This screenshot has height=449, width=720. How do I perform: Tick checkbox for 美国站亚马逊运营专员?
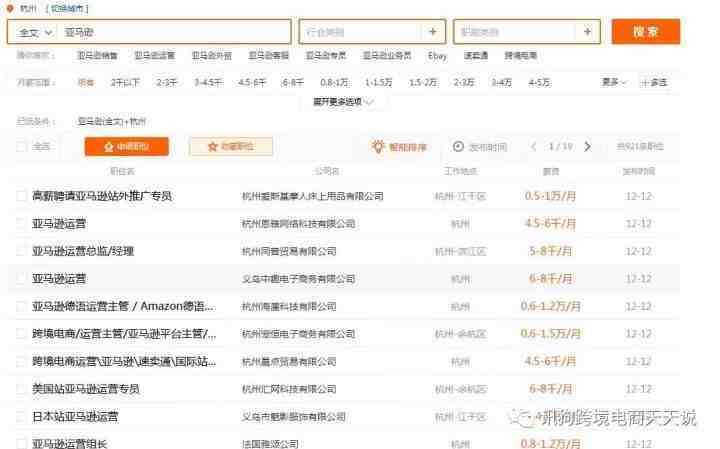pos(22,388)
